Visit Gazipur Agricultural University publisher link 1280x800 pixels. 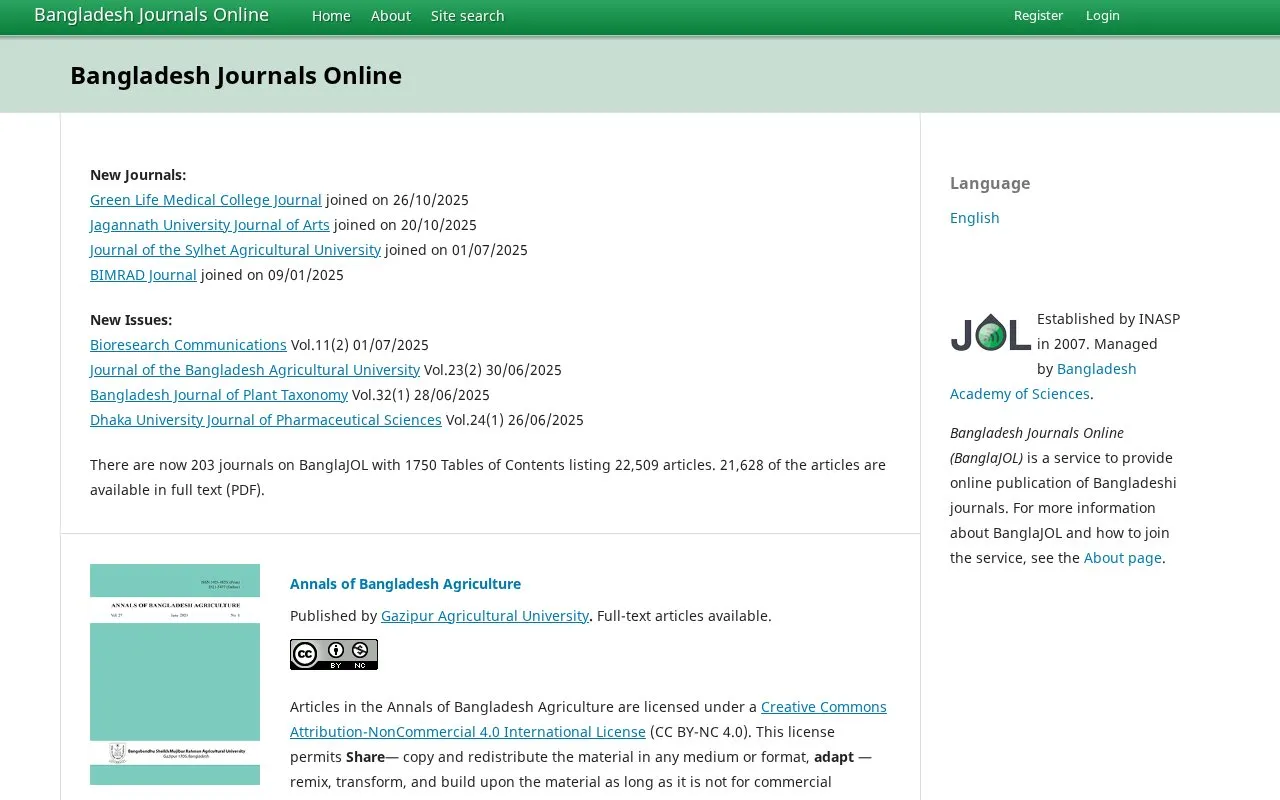485,616
